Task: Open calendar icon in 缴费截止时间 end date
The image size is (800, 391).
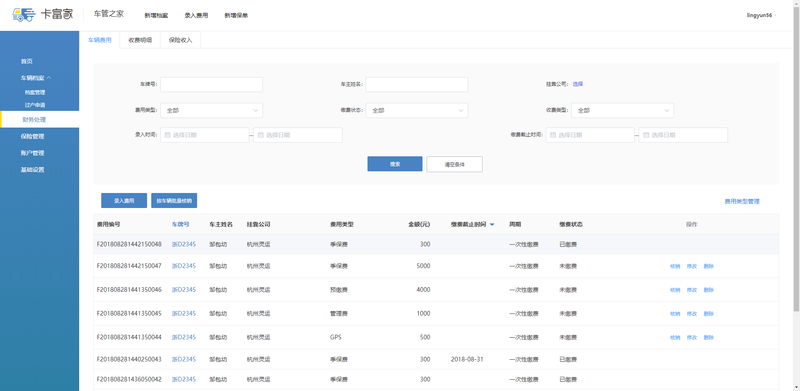Action: click(646, 135)
